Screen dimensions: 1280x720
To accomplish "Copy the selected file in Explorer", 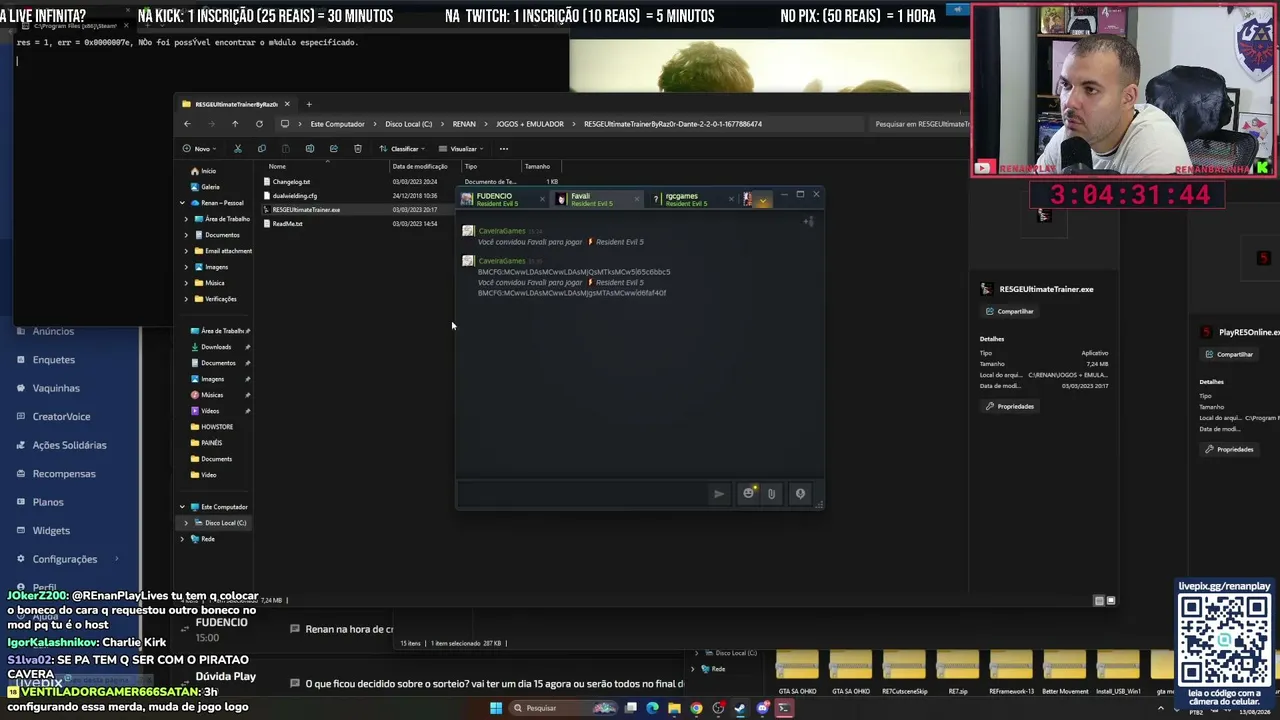I will 262,149.
